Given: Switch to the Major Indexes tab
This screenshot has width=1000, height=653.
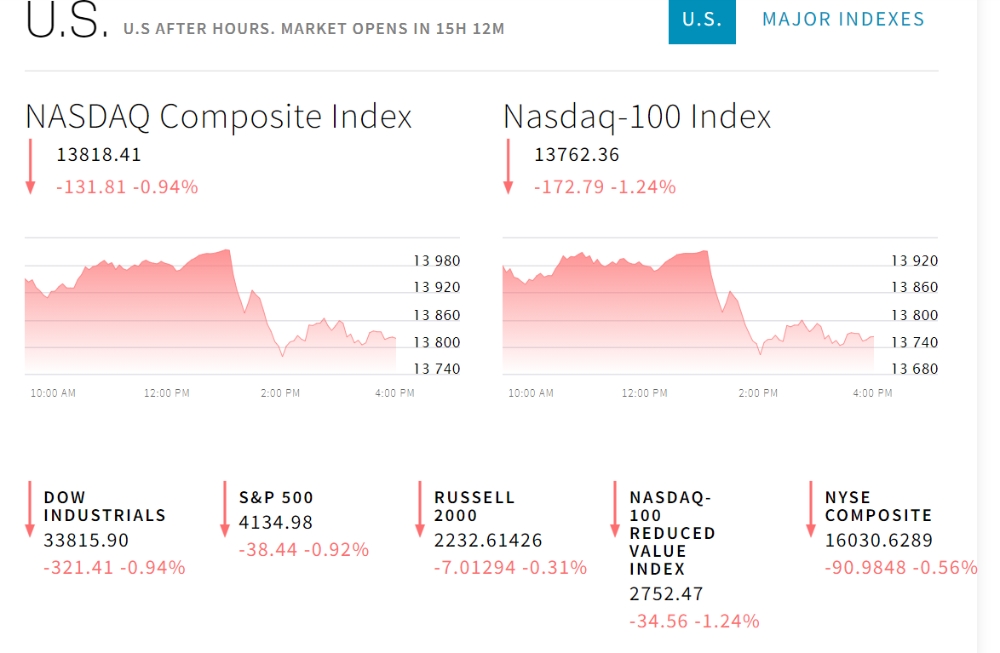Looking at the screenshot, I should (843, 19).
